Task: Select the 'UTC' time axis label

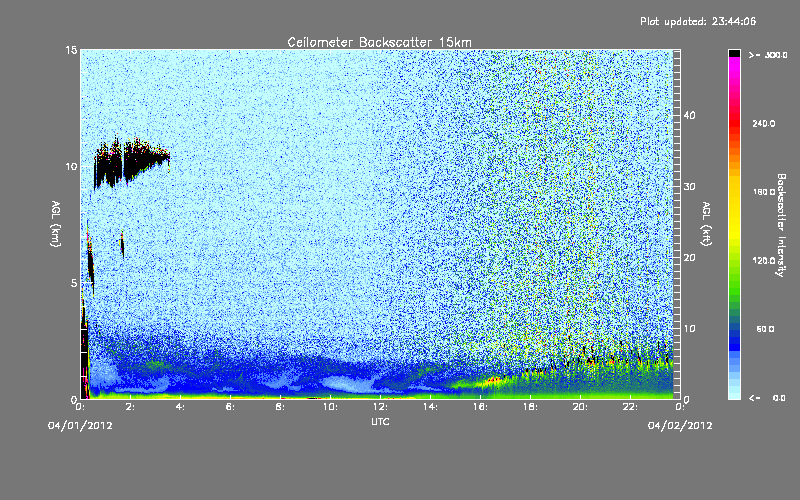Action: tap(380, 421)
